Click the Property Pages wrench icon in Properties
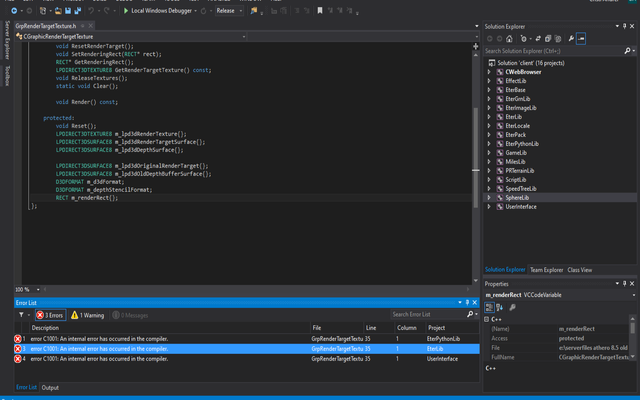 tap(512, 307)
